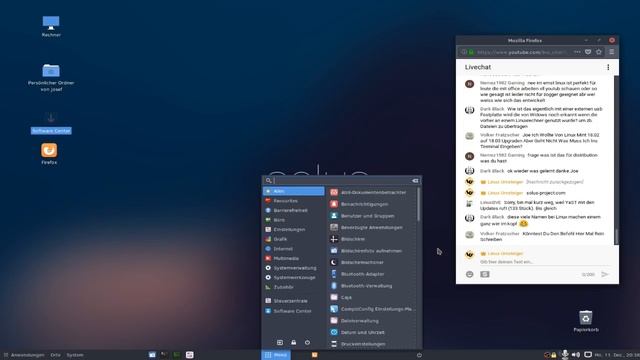Image resolution: width=640 pixels, height=360 pixels.
Task: Launch Caja file manager entry
Action: tap(372, 298)
